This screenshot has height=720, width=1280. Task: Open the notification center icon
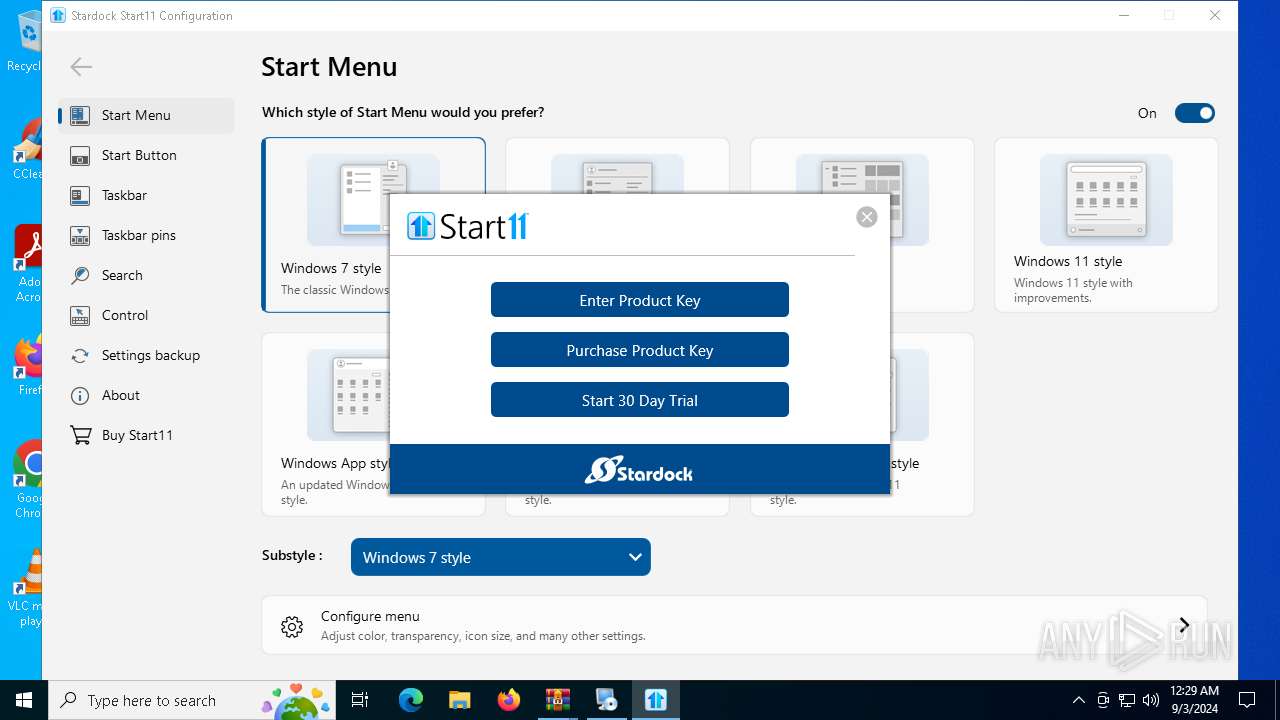tap(1247, 700)
